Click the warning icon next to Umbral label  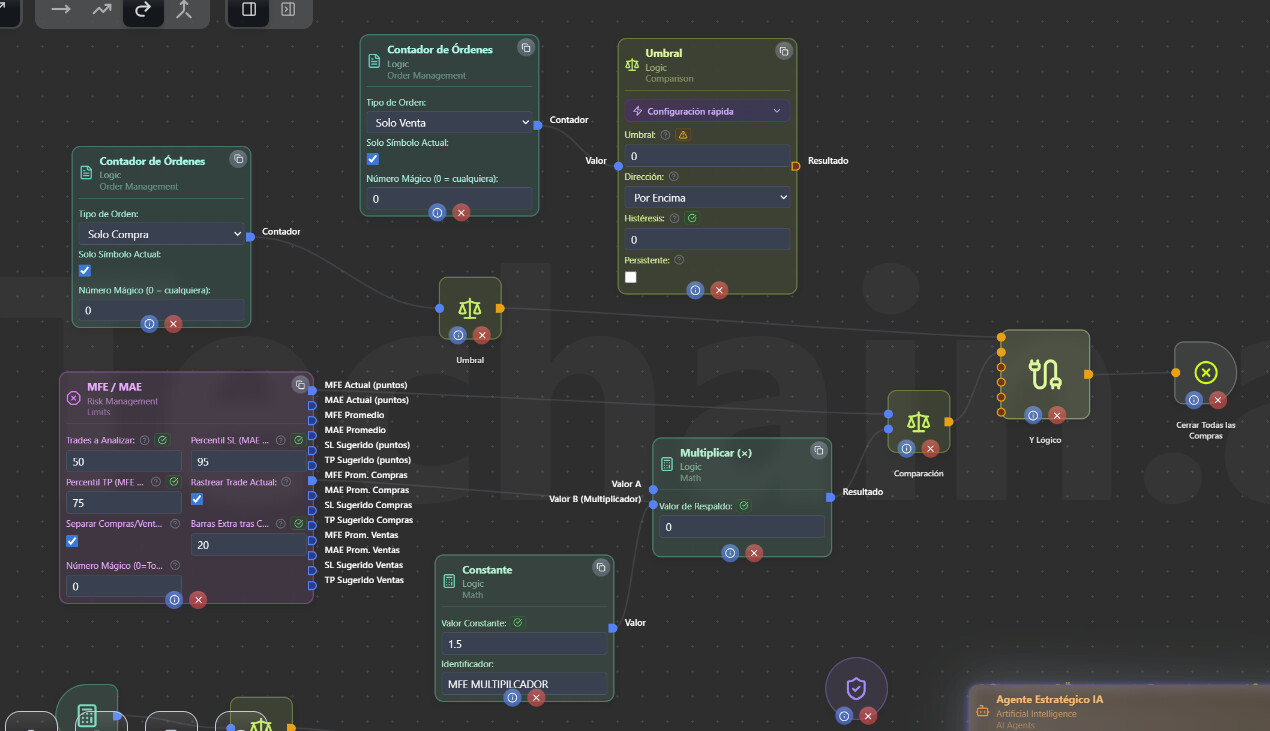click(683, 134)
